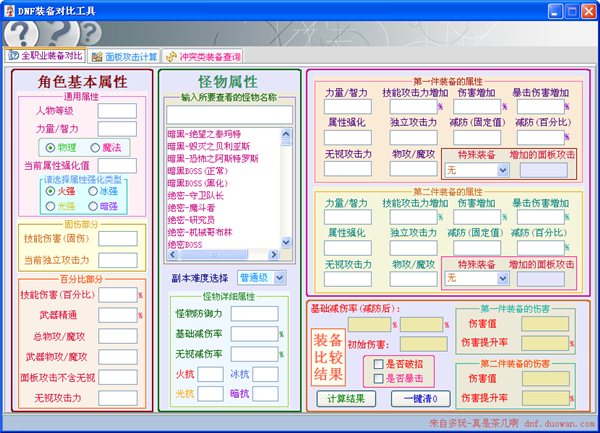Screen dimensions: 600x433
Task: Open the 副本难度选择 dropdown
Action: coord(280,278)
